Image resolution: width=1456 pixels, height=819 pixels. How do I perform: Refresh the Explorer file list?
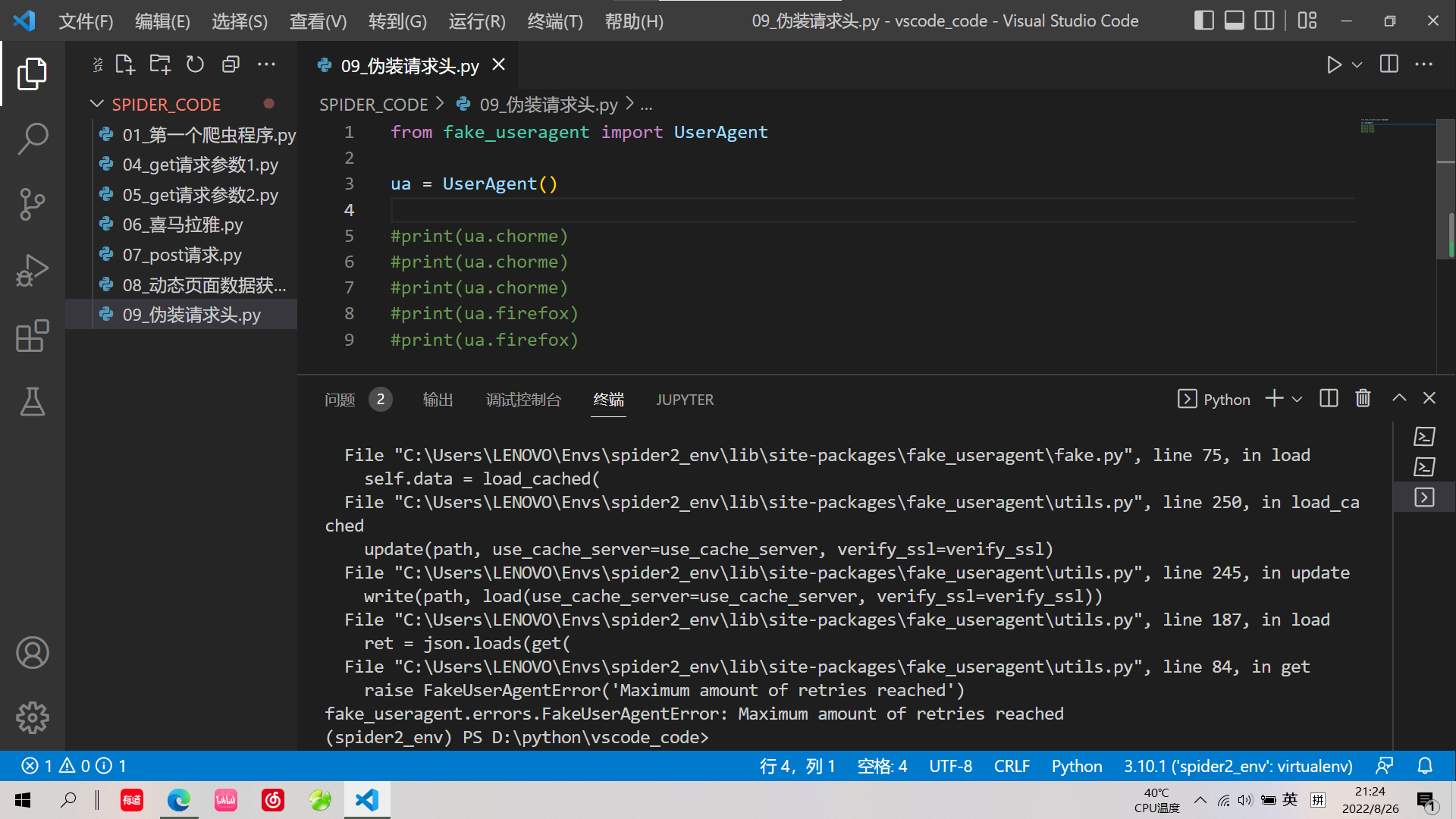point(195,64)
